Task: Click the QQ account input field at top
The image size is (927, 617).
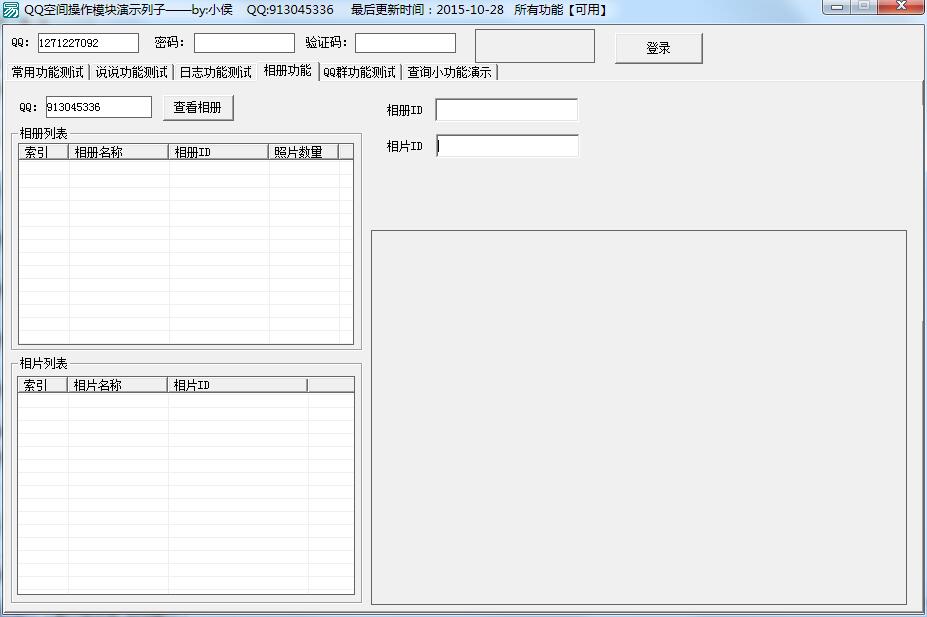Action: 88,43
